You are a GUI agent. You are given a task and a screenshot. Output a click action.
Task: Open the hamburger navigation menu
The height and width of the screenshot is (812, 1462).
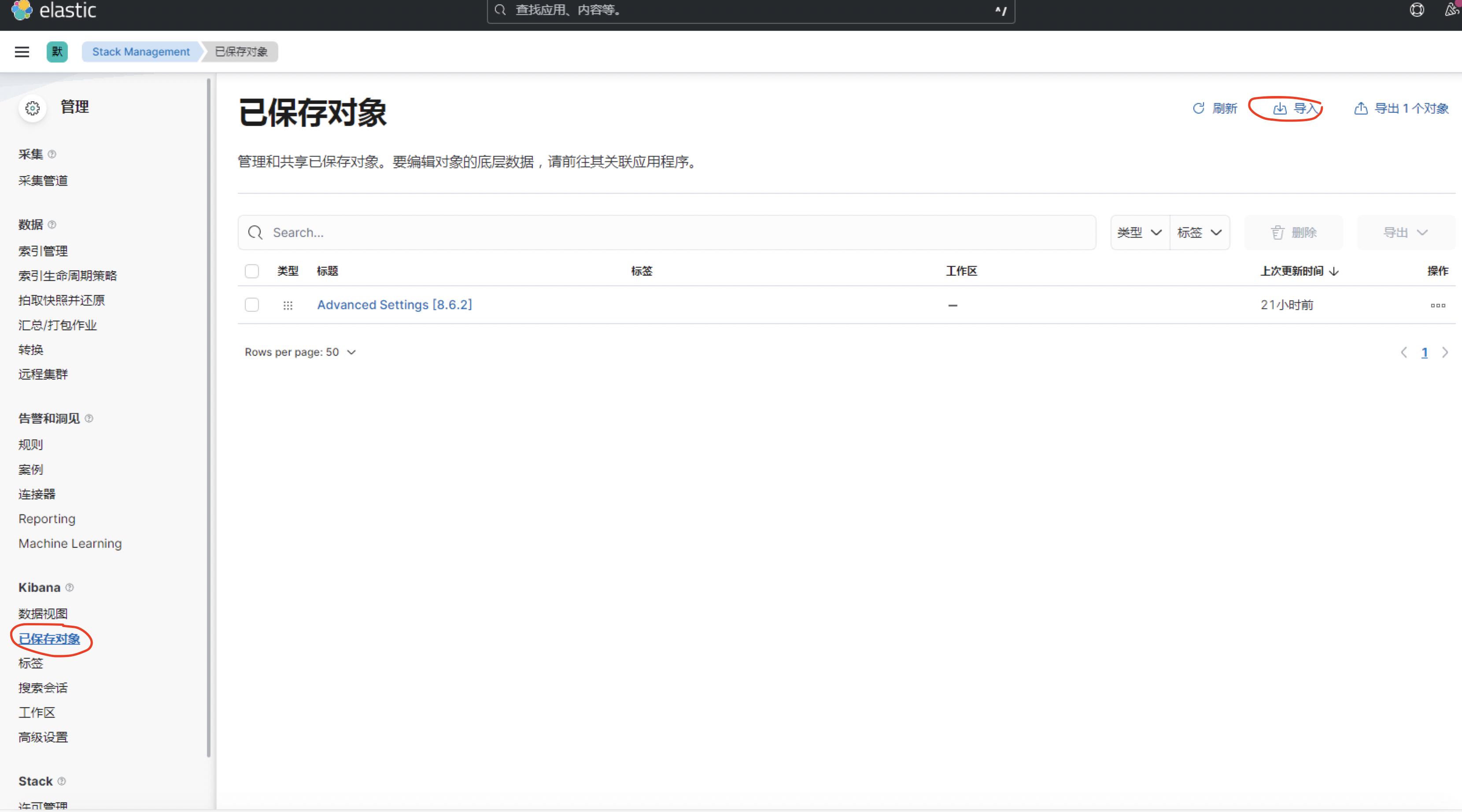(x=22, y=52)
